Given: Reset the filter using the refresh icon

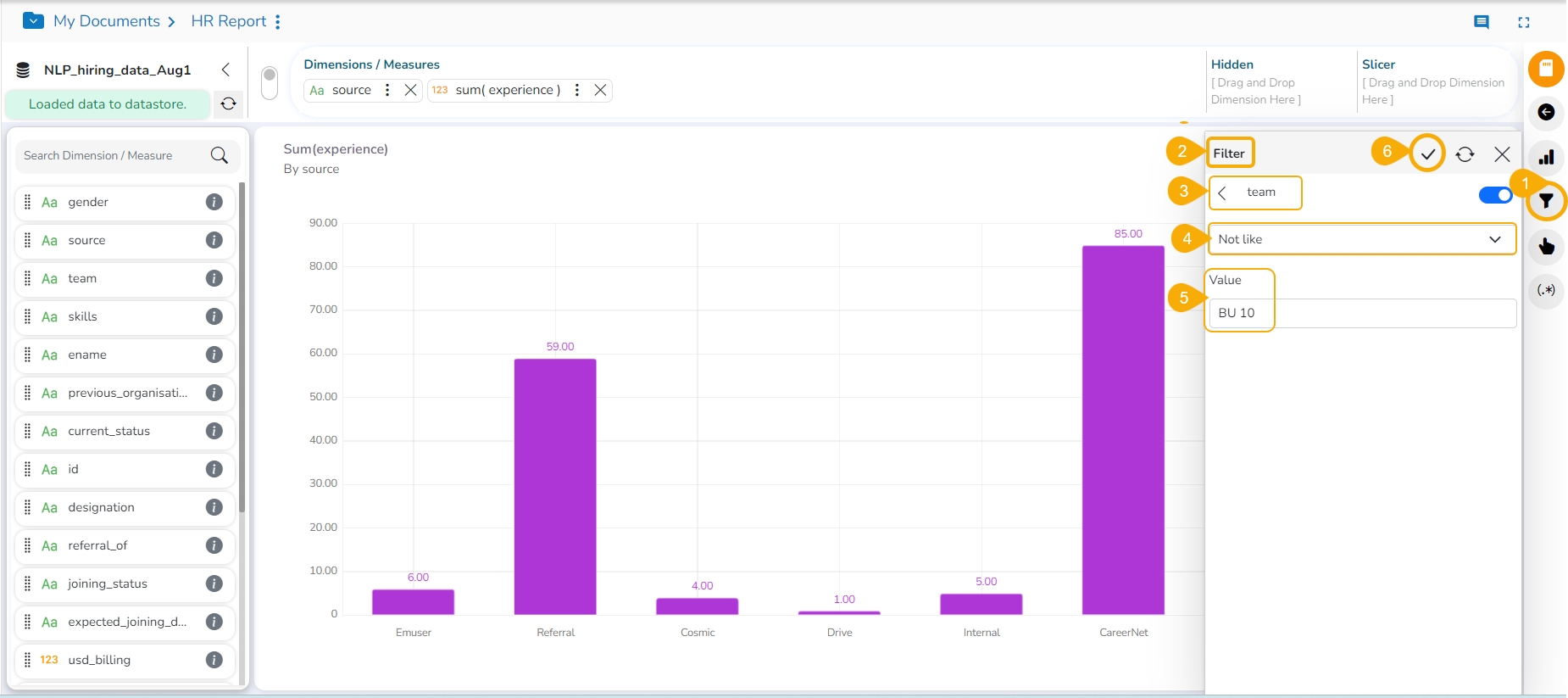Looking at the screenshot, I should click(x=1465, y=154).
